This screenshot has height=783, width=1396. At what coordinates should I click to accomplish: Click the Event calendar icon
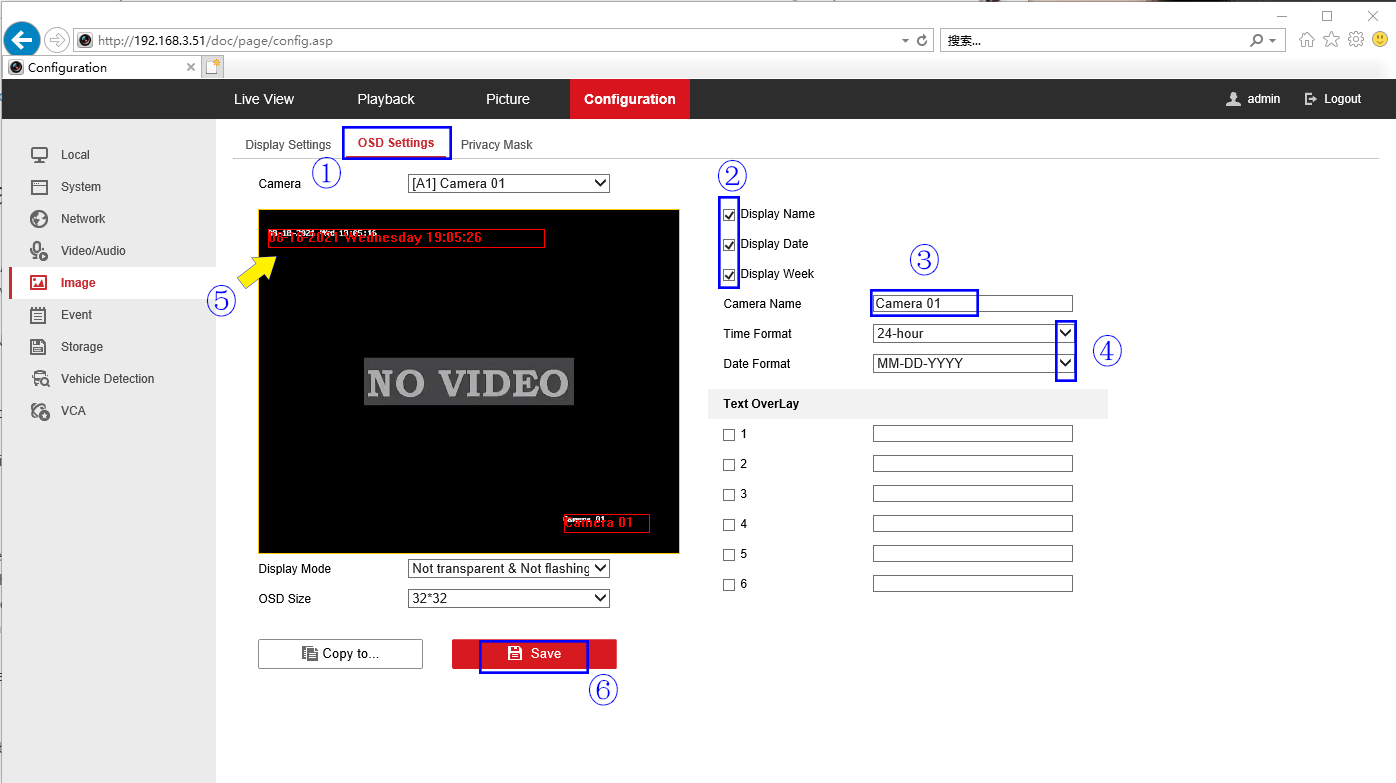point(40,315)
